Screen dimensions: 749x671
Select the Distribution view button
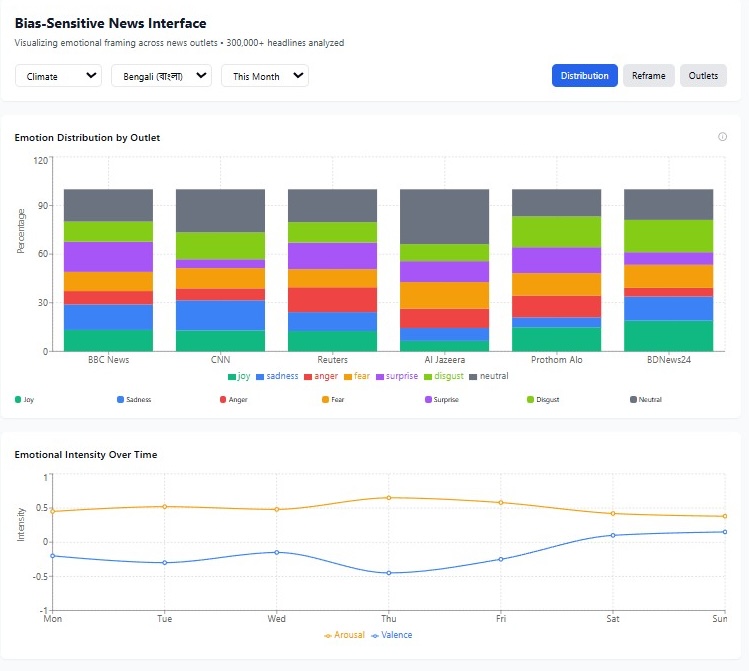pyautogui.click(x=584, y=76)
